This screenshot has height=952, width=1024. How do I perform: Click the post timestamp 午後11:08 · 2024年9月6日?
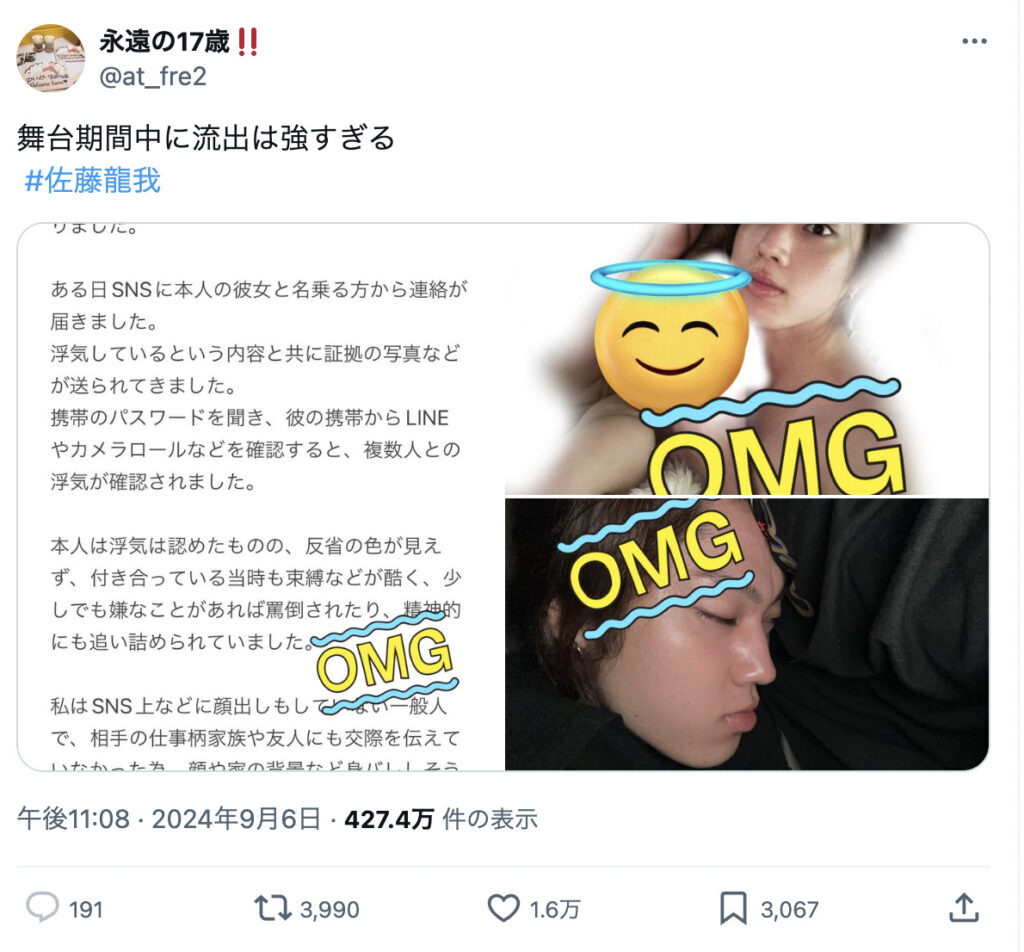(x=168, y=818)
